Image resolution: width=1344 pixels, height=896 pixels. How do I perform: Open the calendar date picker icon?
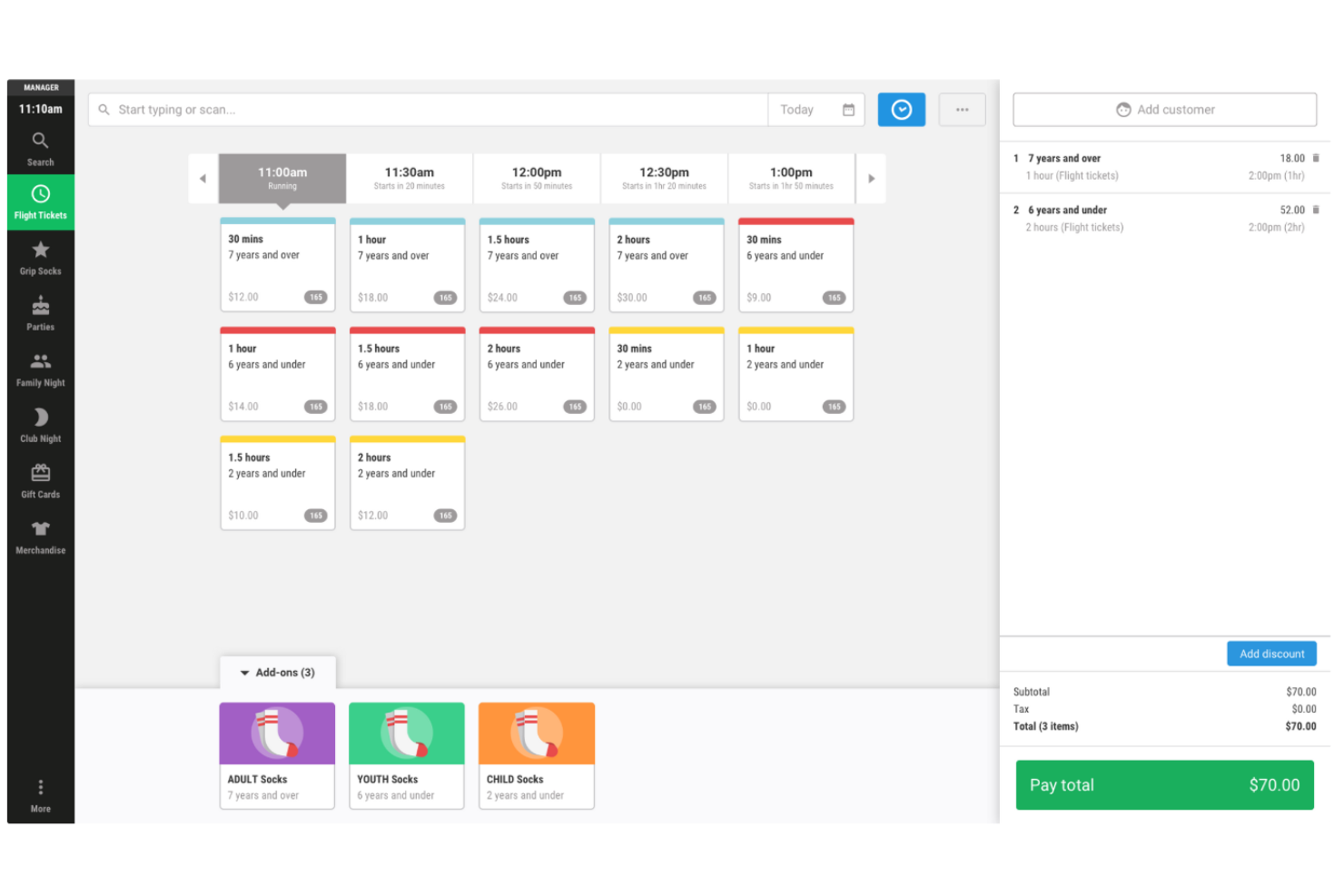click(x=848, y=109)
